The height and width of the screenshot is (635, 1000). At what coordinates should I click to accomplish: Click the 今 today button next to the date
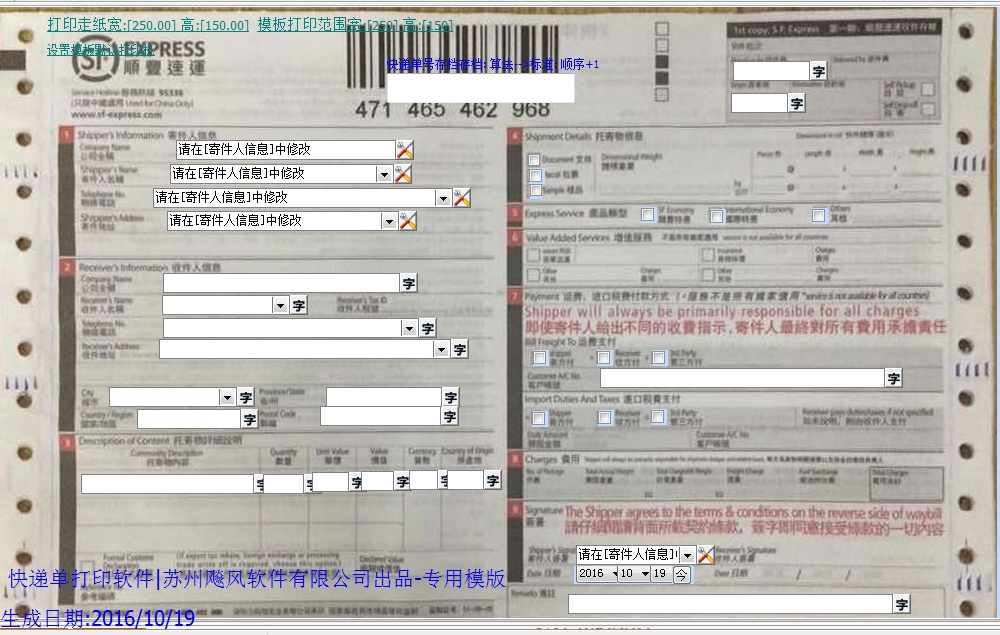pyautogui.click(x=682, y=574)
